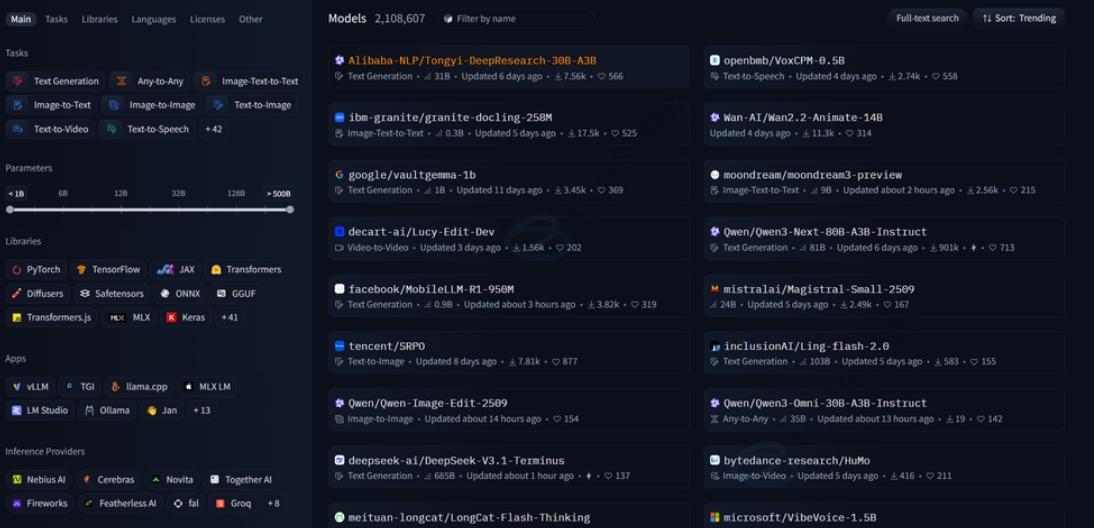The image size is (1094, 528).
Task: Filter by Text Generation task
Action: pyautogui.click(x=56, y=81)
